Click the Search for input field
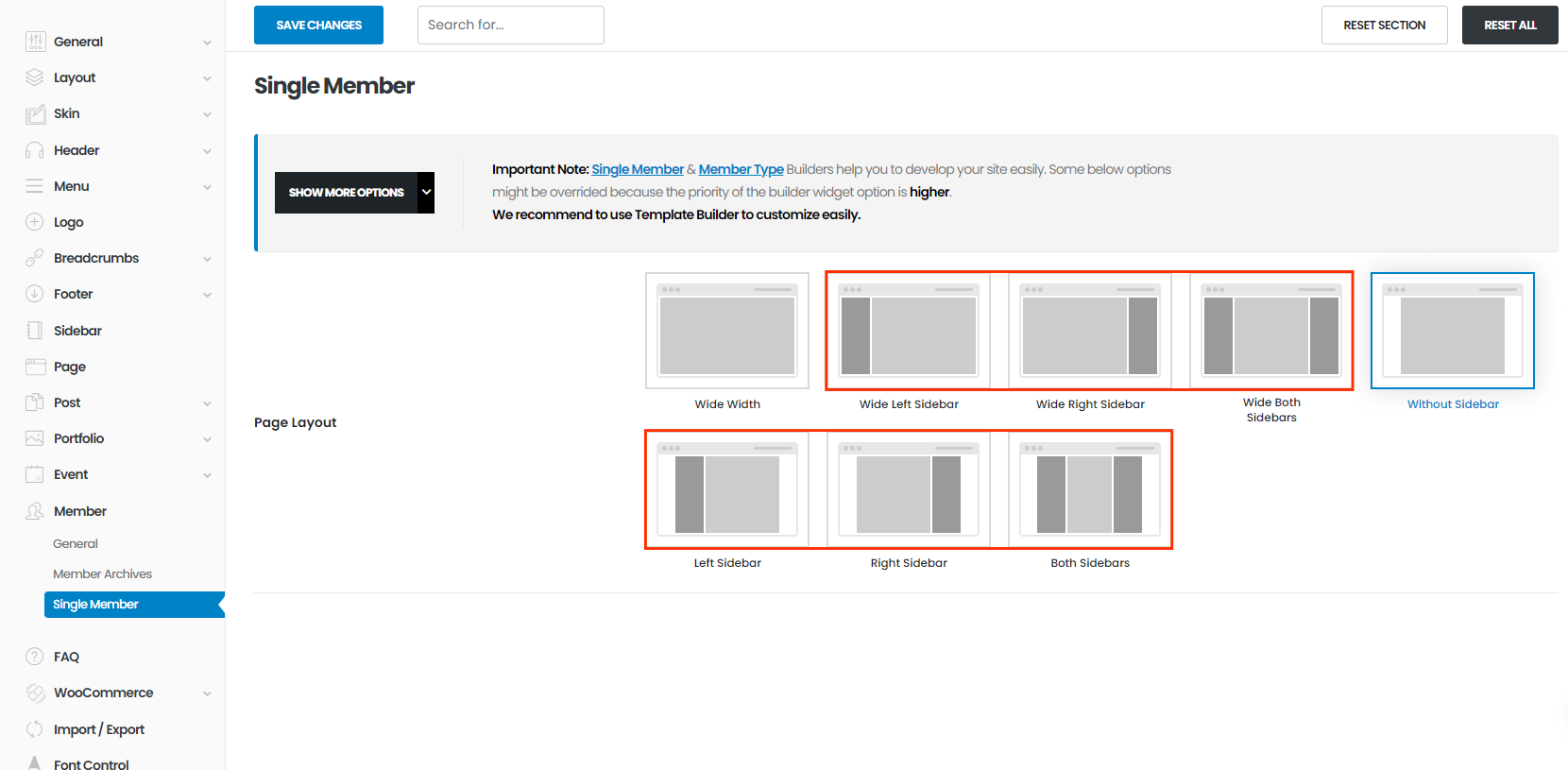The image size is (1568, 770). [510, 26]
